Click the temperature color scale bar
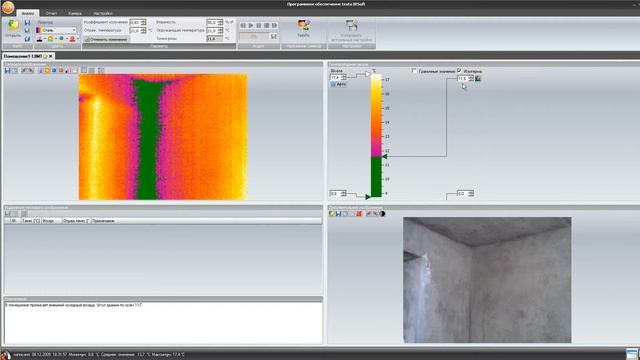 pos(376,136)
